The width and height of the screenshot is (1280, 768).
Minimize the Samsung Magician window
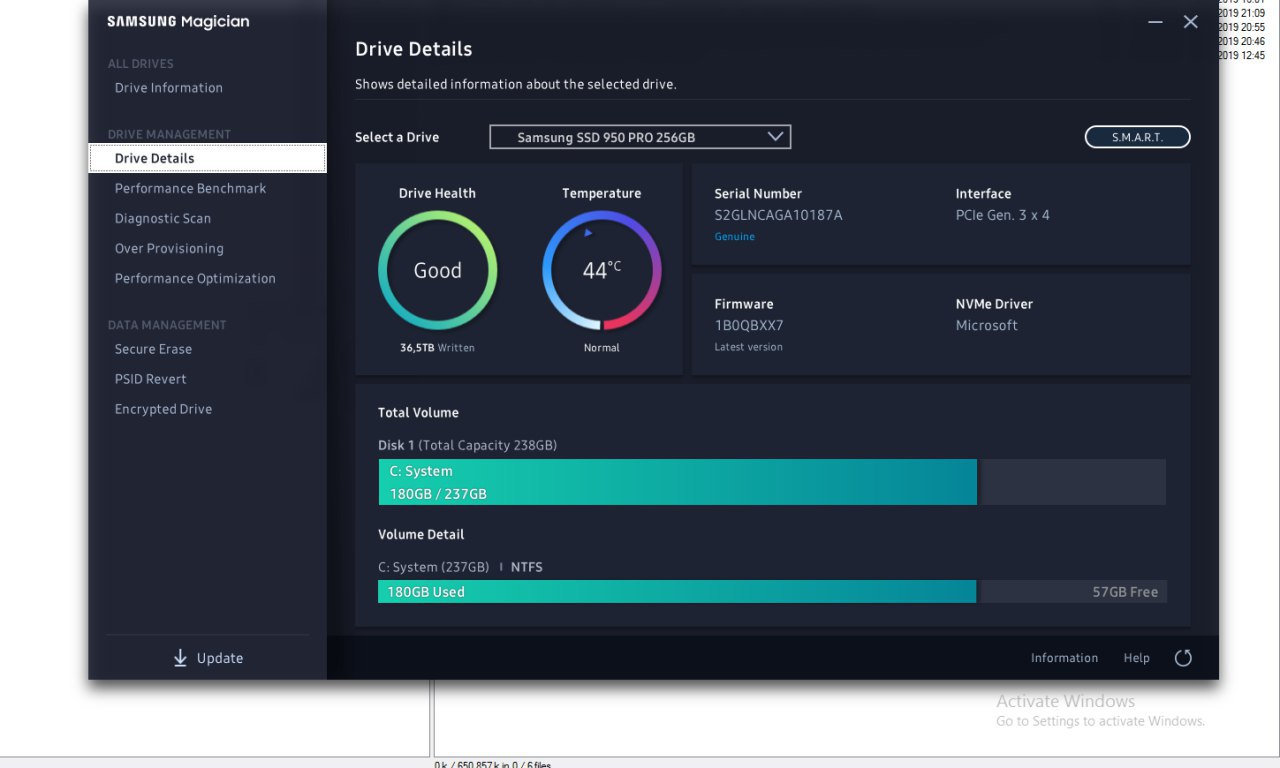(x=1155, y=22)
